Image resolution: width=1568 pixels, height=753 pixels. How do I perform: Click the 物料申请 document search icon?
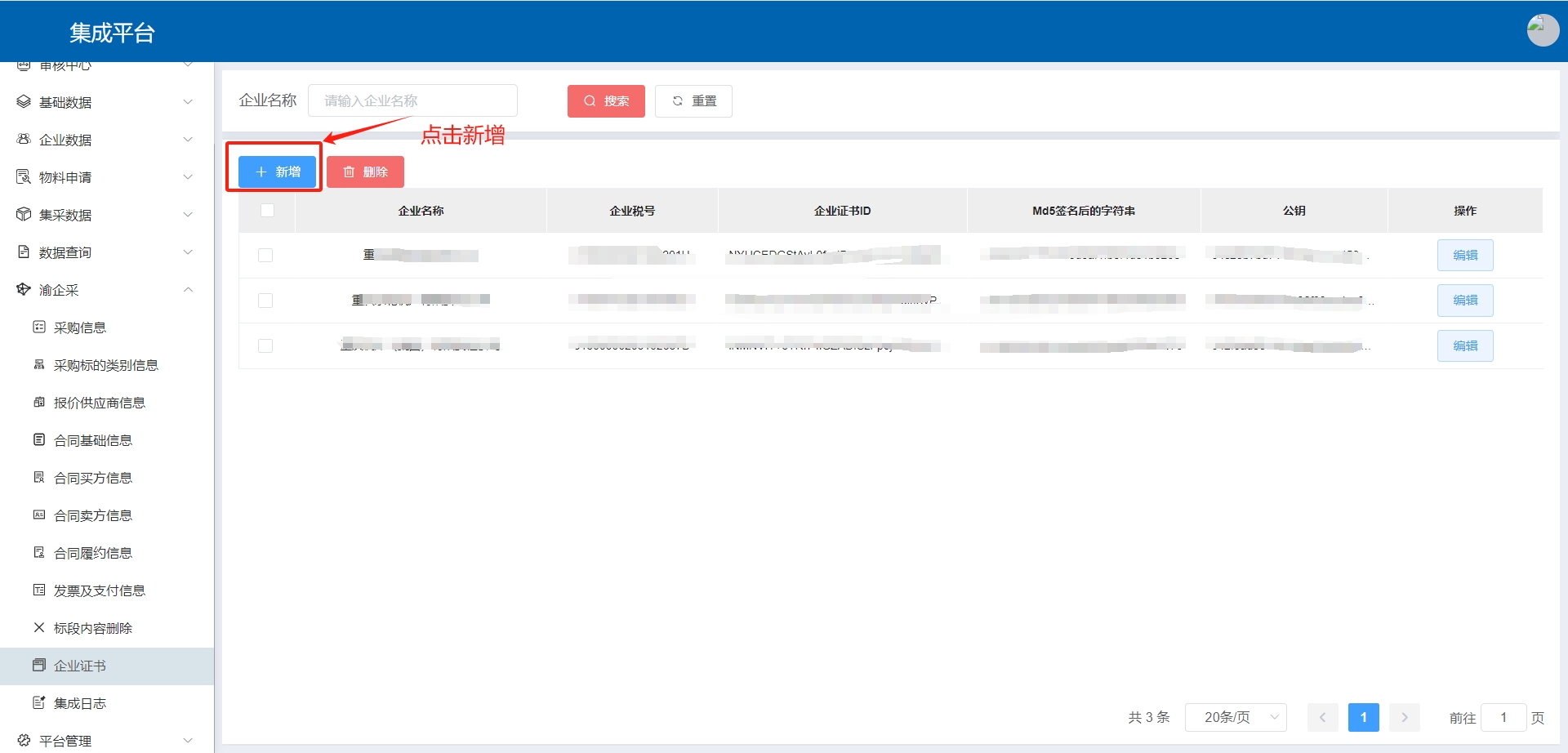(x=24, y=177)
